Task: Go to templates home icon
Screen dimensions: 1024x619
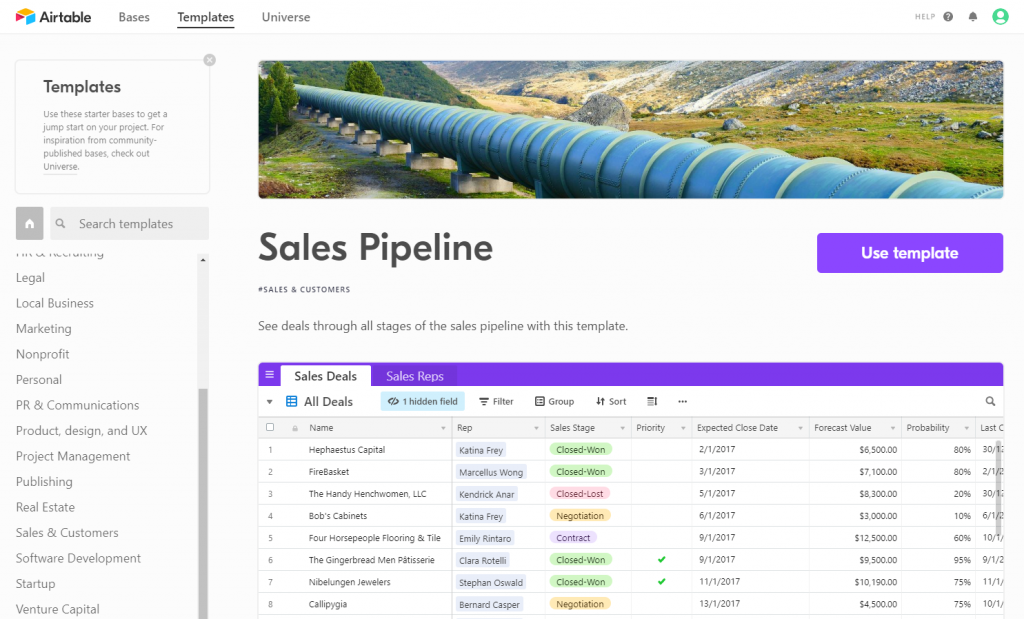Action: coord(29,224)
